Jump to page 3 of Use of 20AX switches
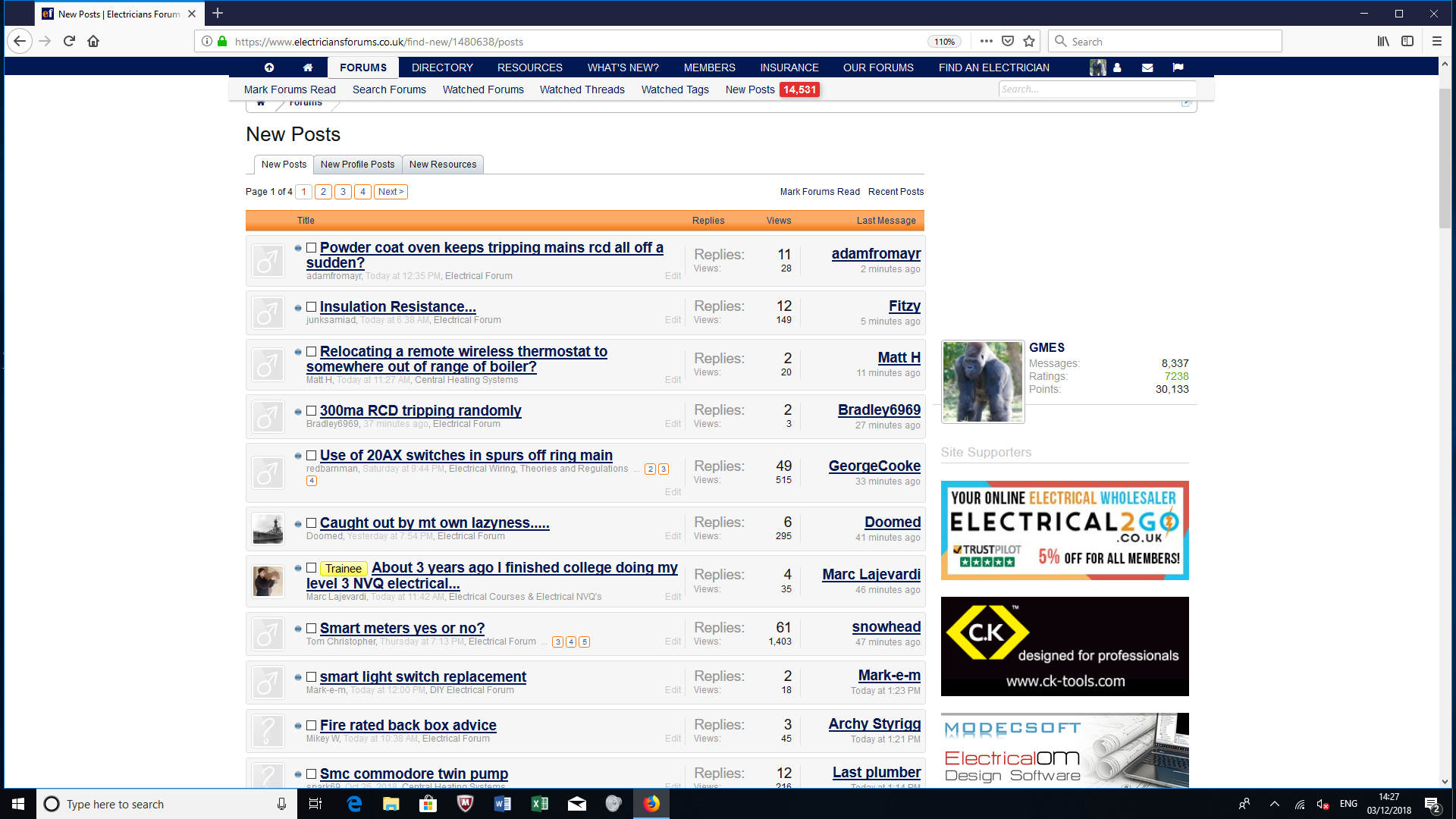Viewport: 1456px width, 819px height. click(x=664, y=469)
